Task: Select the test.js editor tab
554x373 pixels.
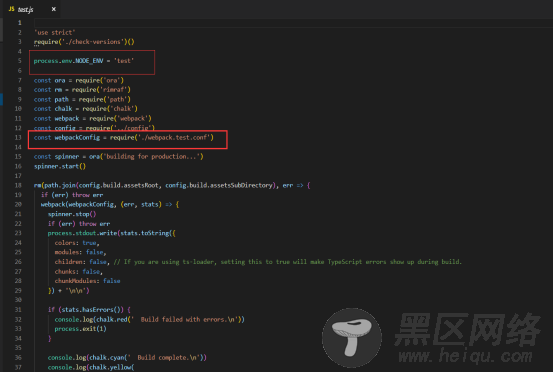Action: (32, 9)
